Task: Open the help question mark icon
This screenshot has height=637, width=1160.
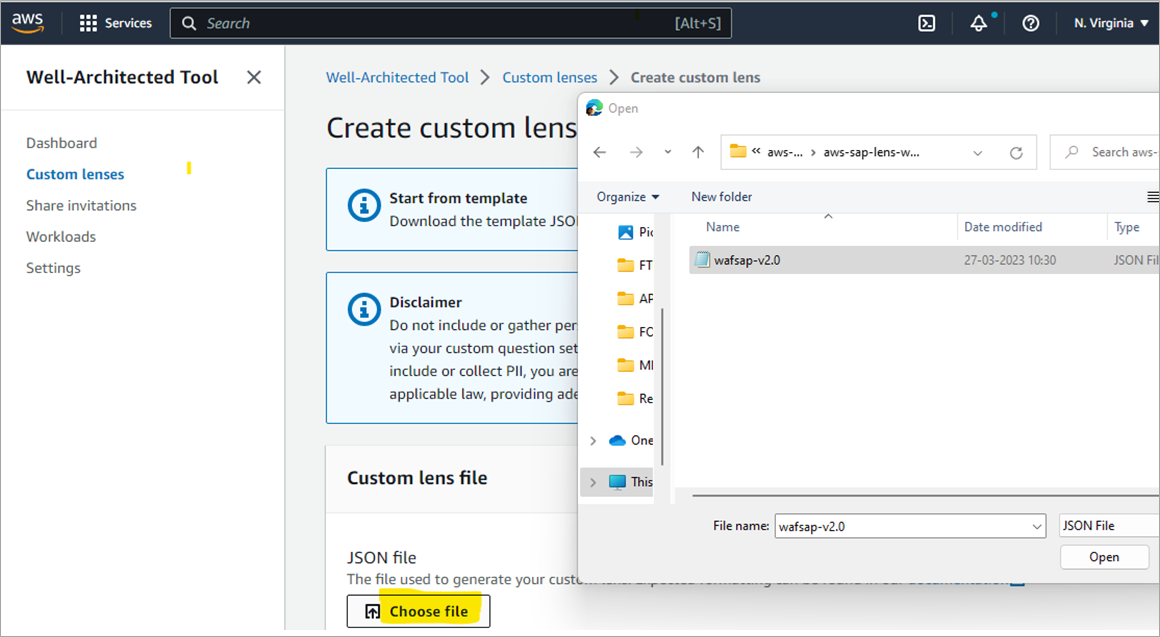Action: pos(1031,23)
